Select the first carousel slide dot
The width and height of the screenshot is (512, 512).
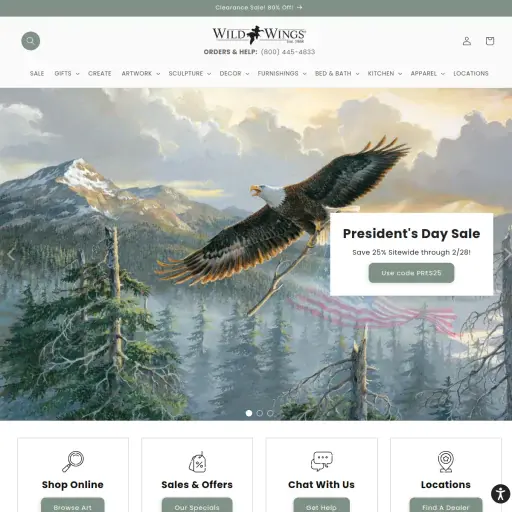[249, 413]
